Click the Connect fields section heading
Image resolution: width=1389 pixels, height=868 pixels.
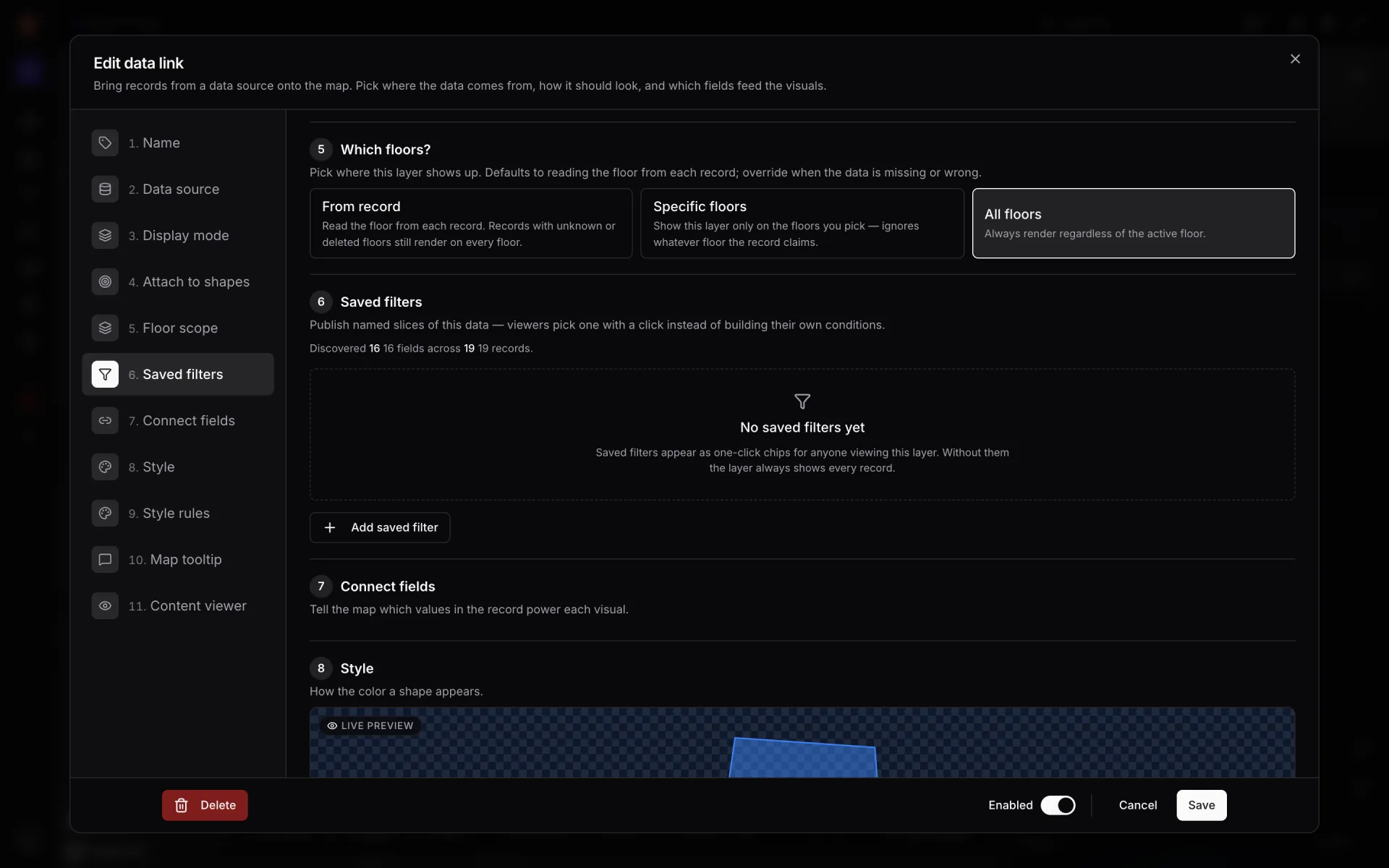click(x=388, y=586)
